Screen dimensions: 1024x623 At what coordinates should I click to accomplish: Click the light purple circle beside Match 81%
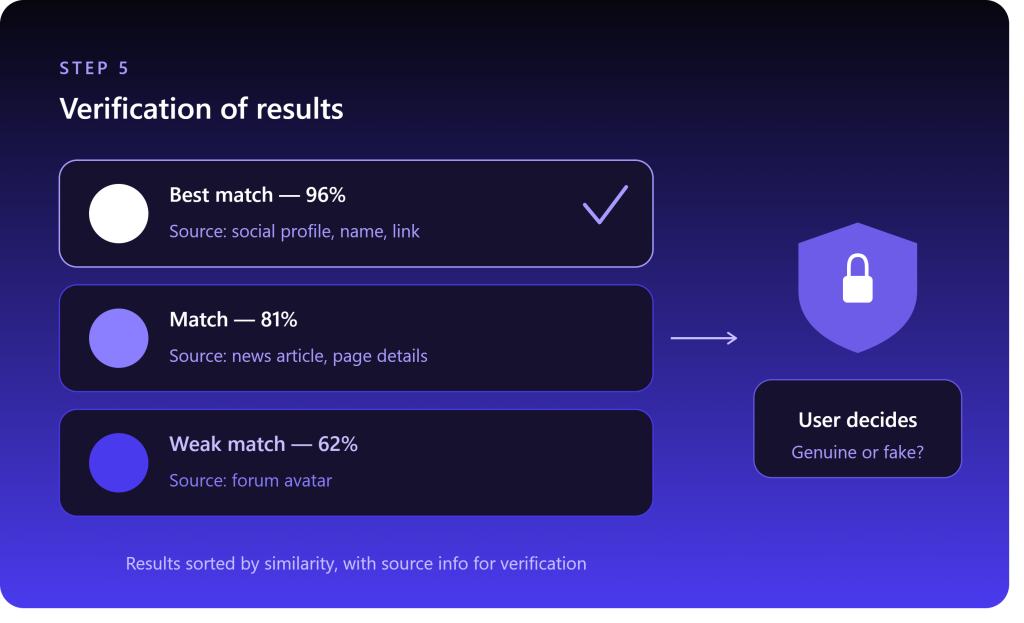118,338
